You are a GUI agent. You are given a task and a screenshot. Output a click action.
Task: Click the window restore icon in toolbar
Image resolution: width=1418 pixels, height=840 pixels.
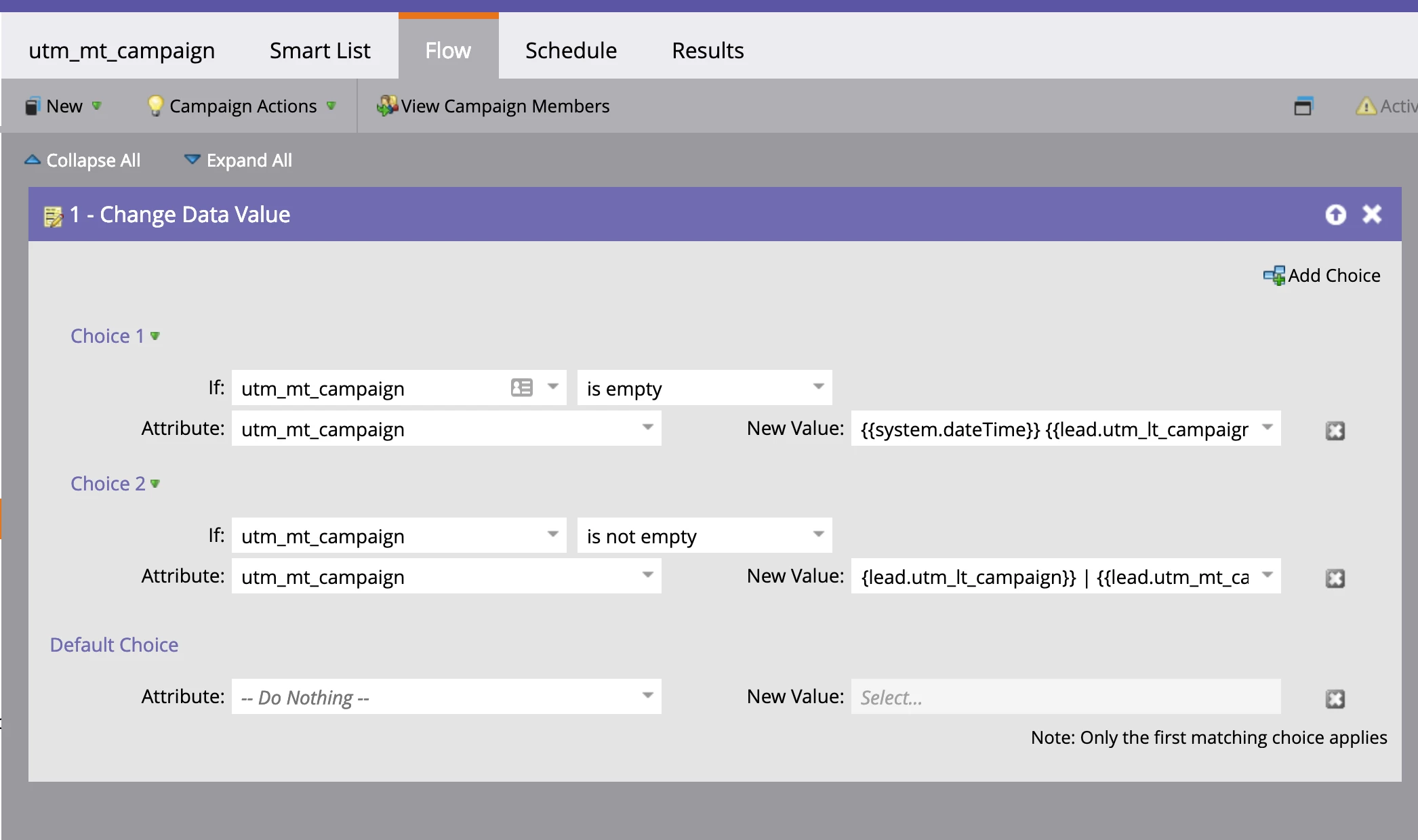click(x=1303, y=106)
